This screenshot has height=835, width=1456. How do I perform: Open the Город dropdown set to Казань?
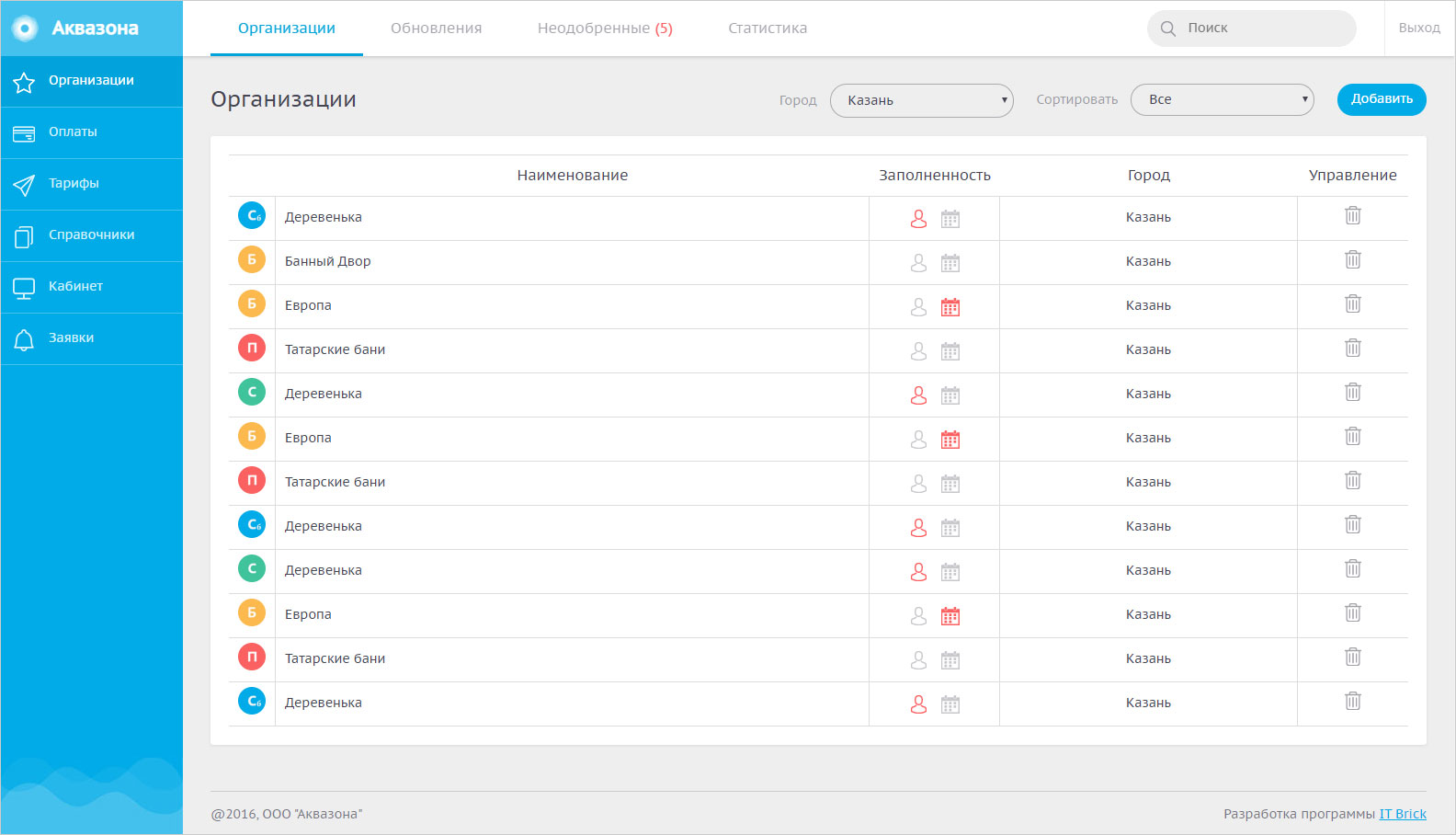(921, 100)
